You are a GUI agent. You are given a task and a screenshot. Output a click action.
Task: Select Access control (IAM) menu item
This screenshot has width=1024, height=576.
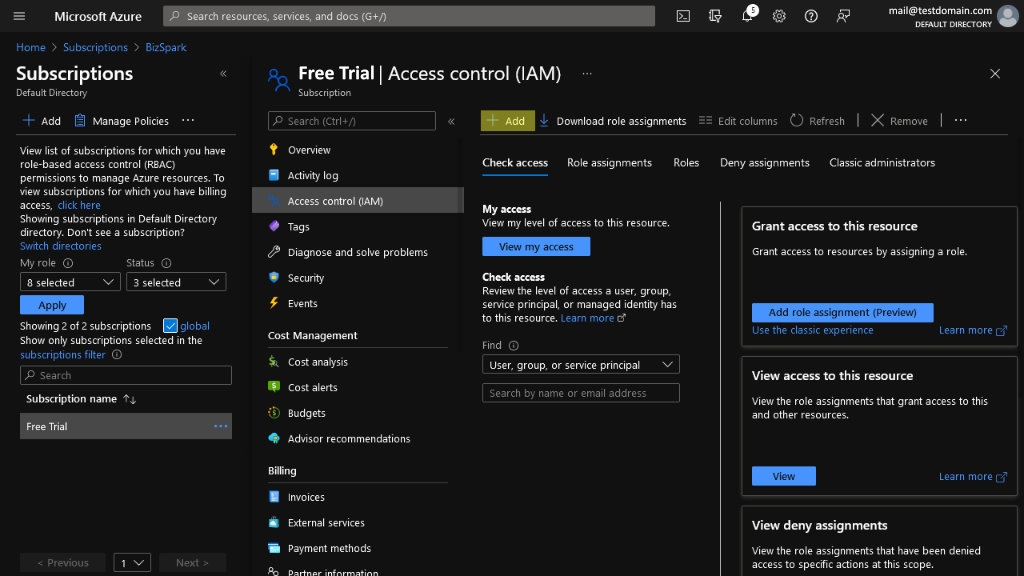[x=357, y=200]
